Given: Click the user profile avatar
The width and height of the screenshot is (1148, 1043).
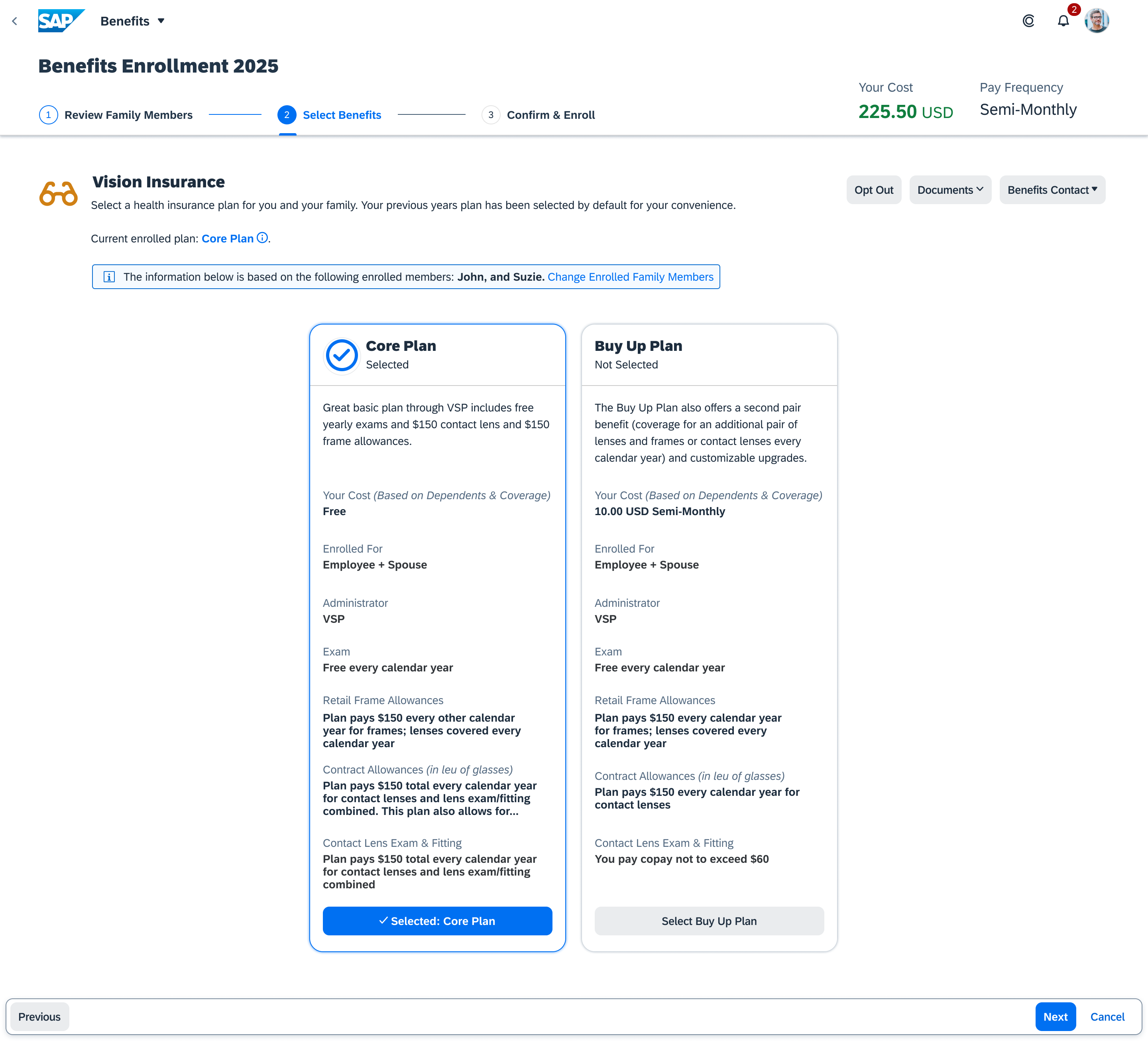Looking at the screenshot, I should [x=1096, y=21].
